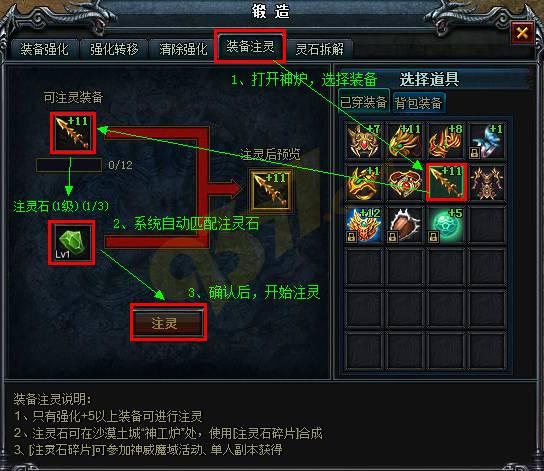Switch to the 灵石拆解 tab
544x471 pixels.
coord(320,49)
